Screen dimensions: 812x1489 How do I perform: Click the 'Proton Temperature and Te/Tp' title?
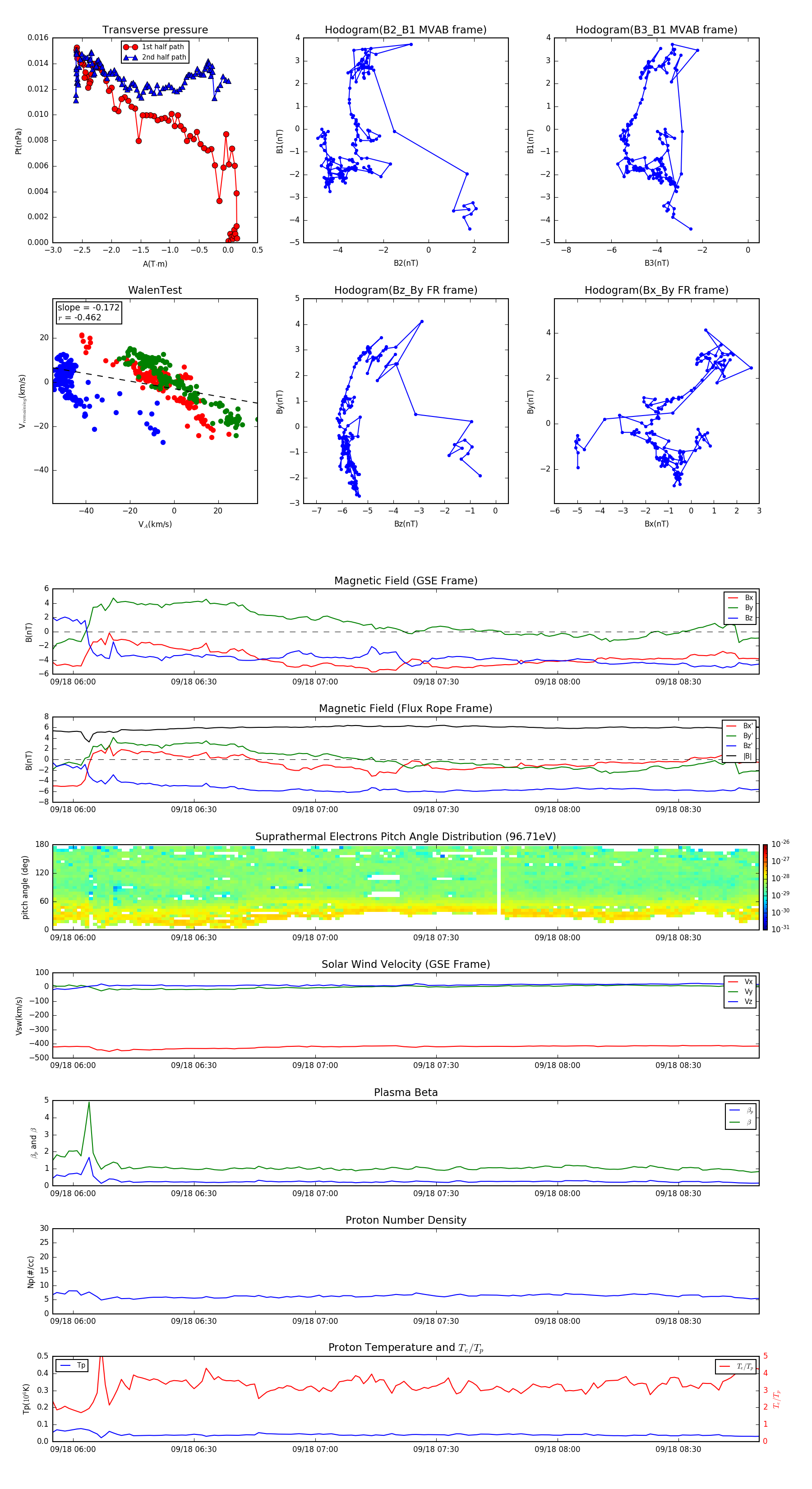(406, 1348)
